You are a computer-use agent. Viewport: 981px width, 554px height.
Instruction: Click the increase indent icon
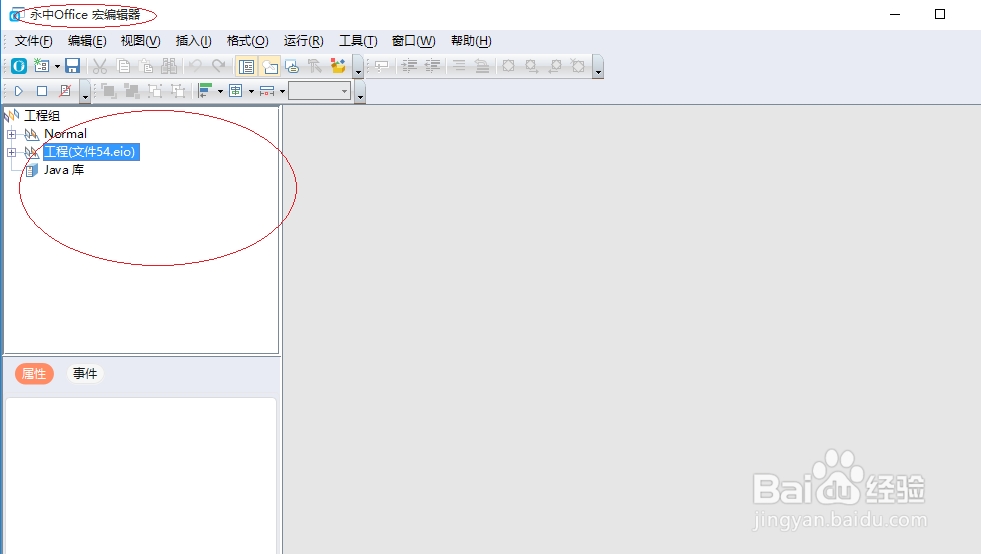[x=409, y=66]
